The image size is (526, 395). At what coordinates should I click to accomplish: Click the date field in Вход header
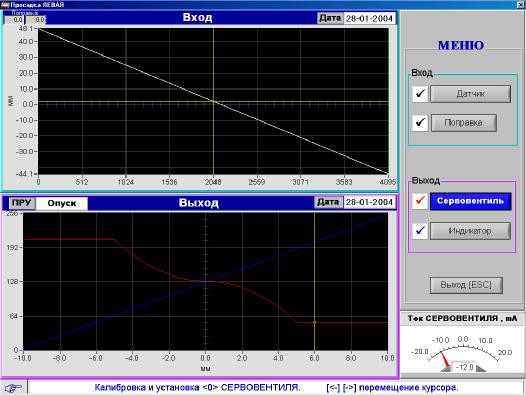[369, 18]
